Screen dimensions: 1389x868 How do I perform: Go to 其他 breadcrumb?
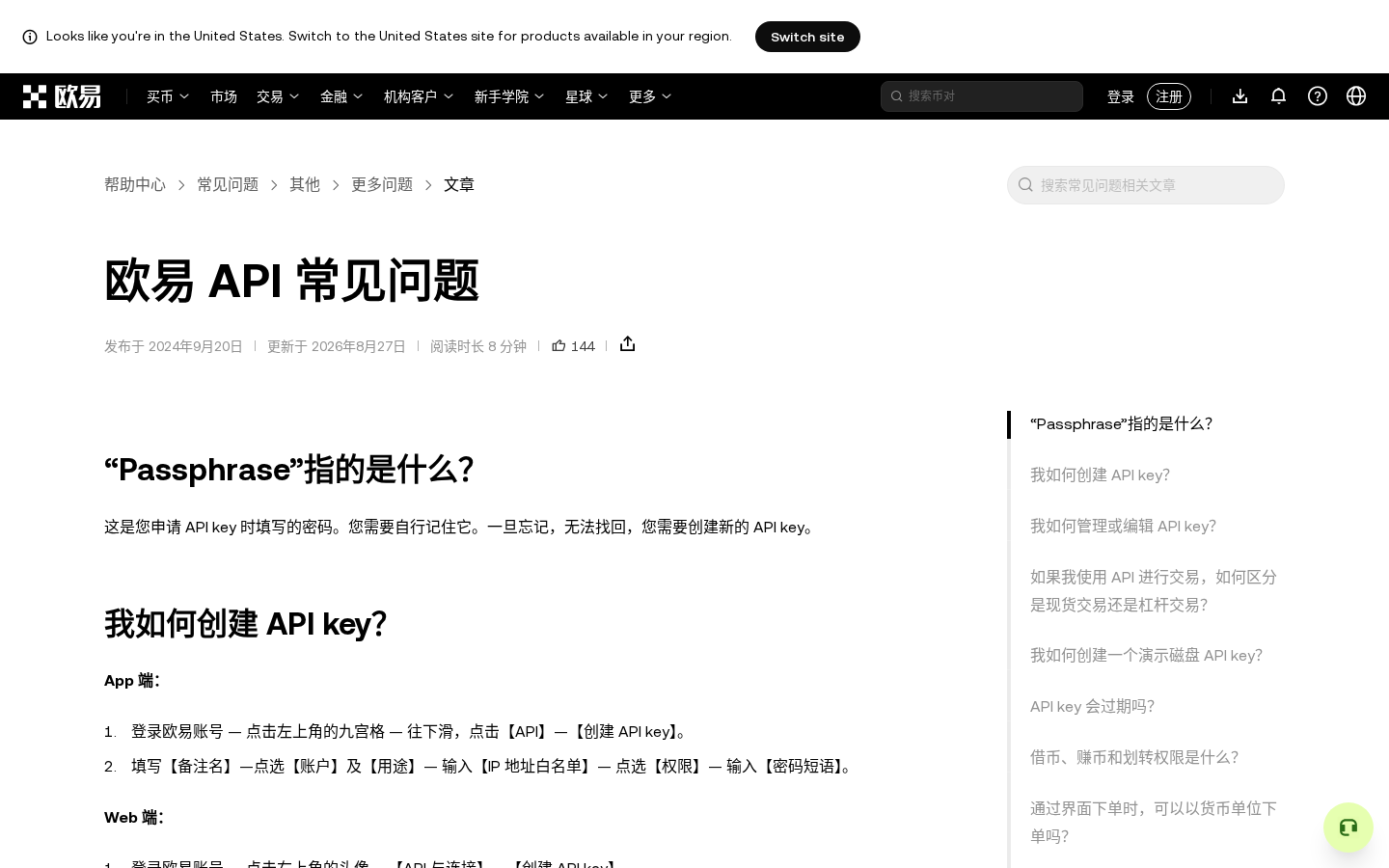(305, 184)
